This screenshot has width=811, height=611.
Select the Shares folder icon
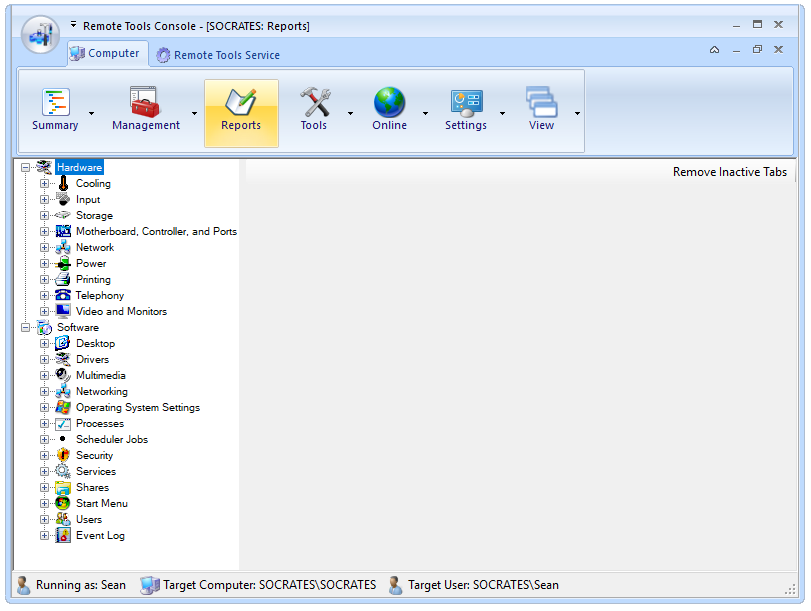[63, 487]
